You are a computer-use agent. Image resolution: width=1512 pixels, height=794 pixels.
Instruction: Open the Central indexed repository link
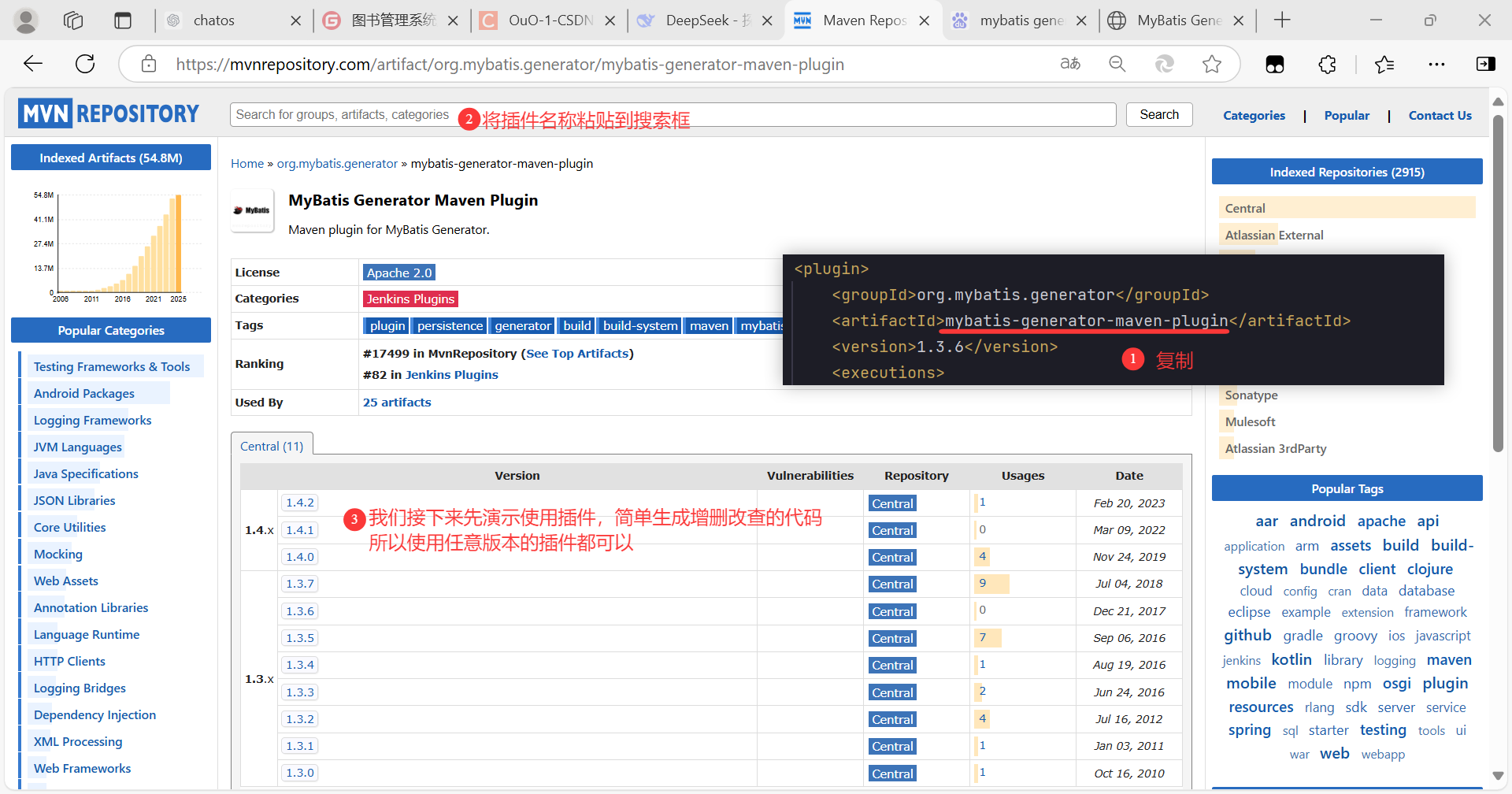pos(1245,208)
